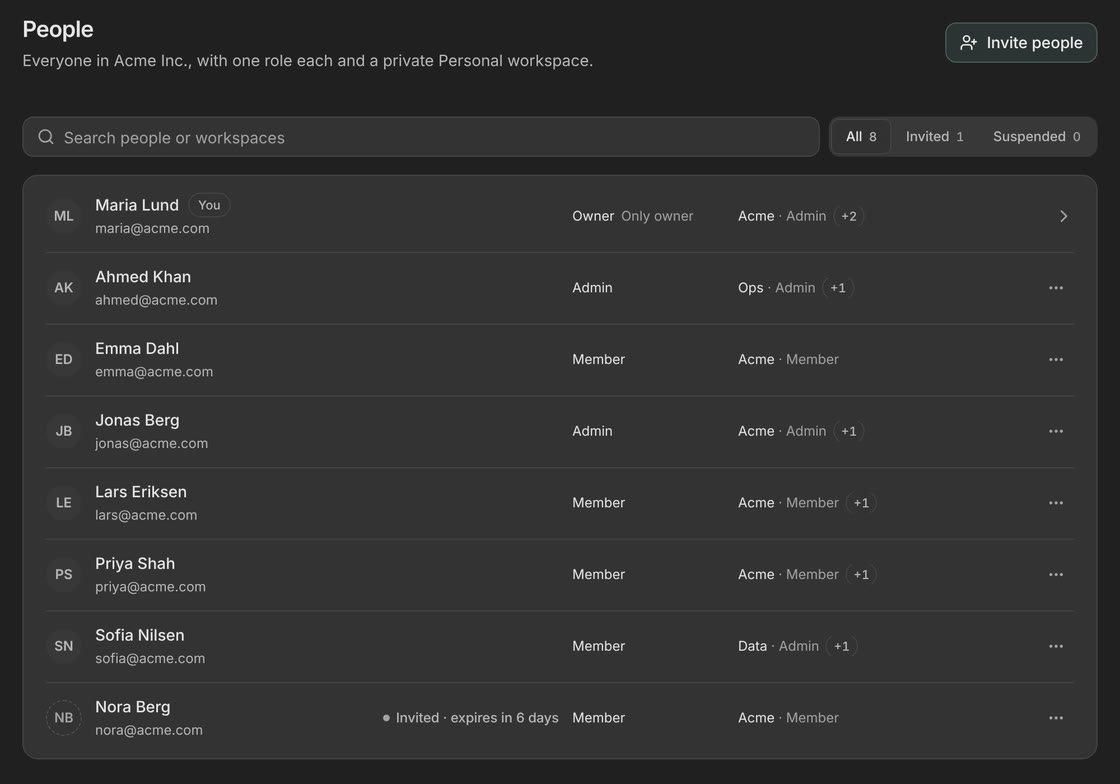This screenshot has width=1120, height=784.
Task: Click the PS avatar for Priya Shah
Action: tap(64, 574)
